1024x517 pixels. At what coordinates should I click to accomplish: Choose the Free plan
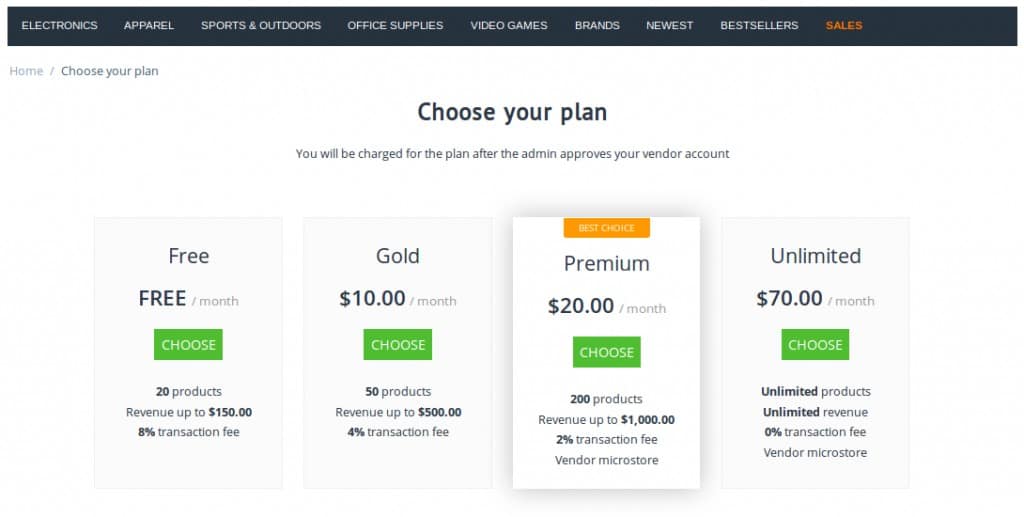(x=188, y=345)
